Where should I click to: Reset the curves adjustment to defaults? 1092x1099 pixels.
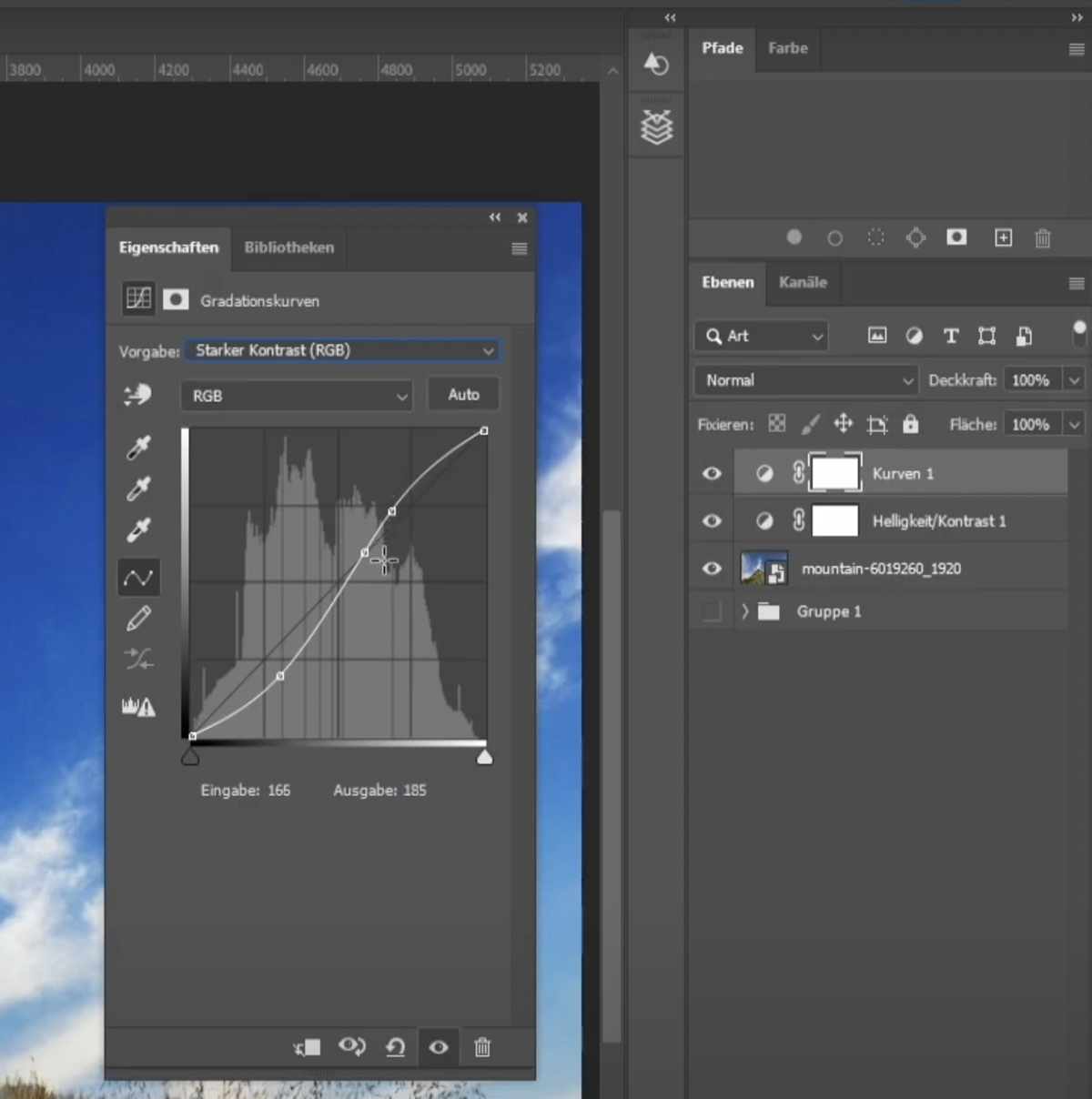(395, 1047)
